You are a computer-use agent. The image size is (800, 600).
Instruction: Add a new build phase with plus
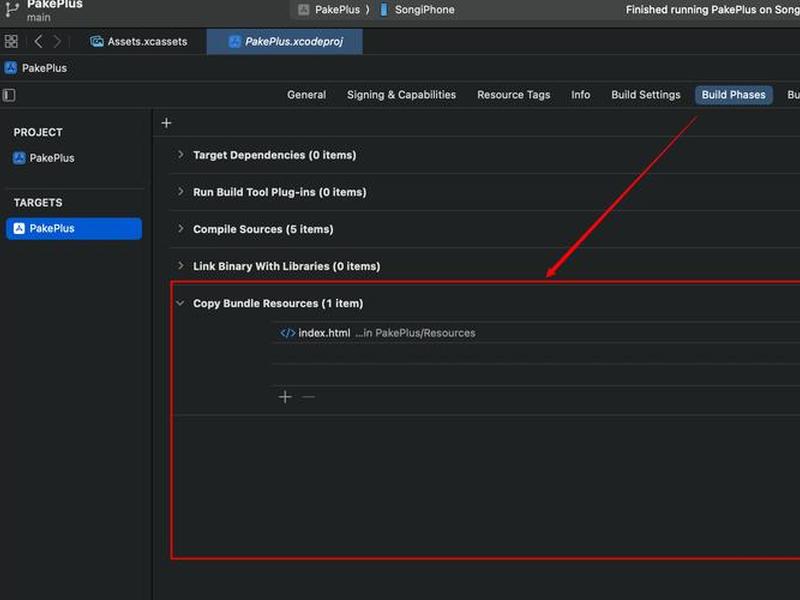(x=166, y=123)
